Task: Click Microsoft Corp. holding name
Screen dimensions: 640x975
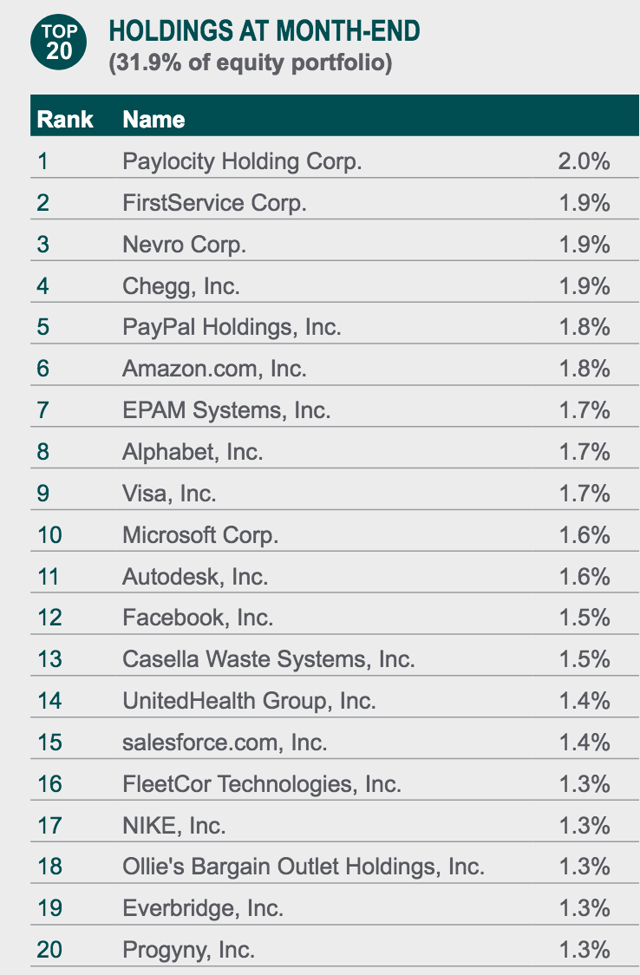Action: tap(200, 535)
